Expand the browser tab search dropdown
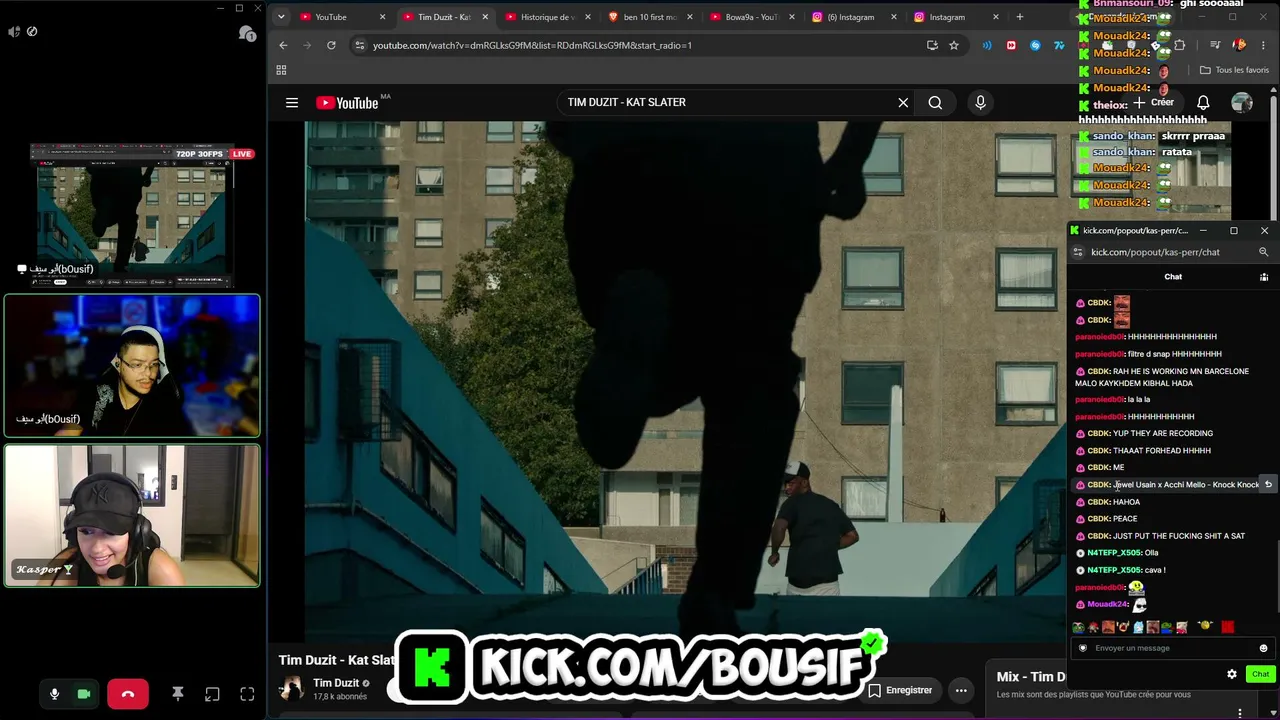This screenshot has width=1280, height=720. 281,17
